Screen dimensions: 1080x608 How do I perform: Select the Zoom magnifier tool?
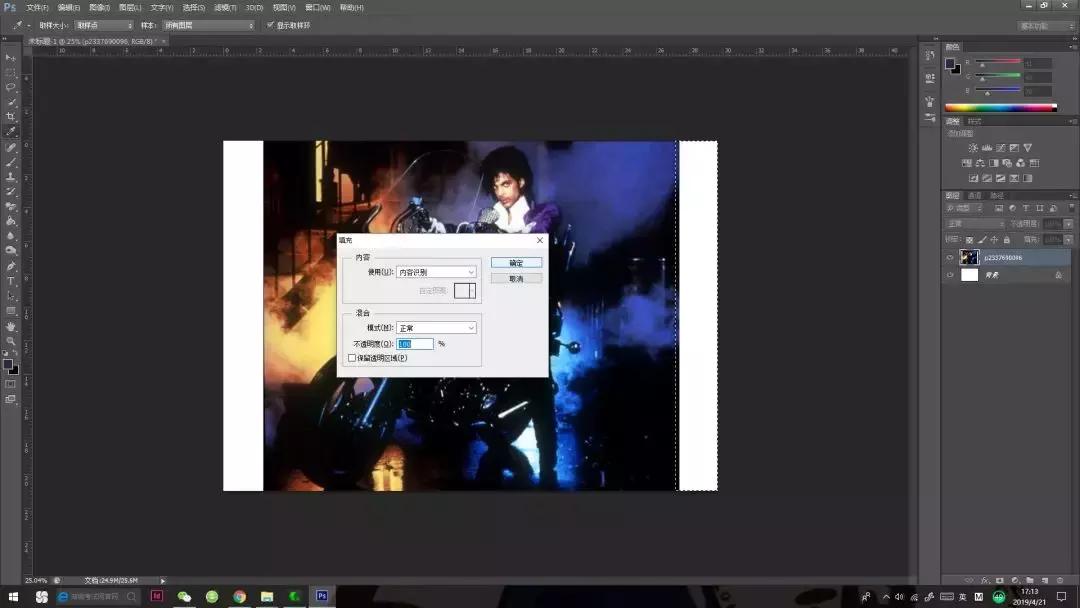pyautogui.click(x=11, y=341)
